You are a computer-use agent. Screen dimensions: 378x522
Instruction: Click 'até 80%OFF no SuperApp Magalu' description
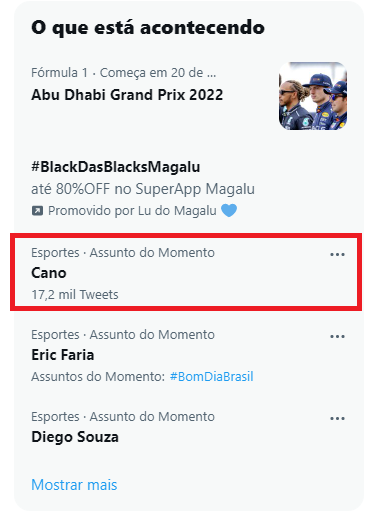(143, 189)
